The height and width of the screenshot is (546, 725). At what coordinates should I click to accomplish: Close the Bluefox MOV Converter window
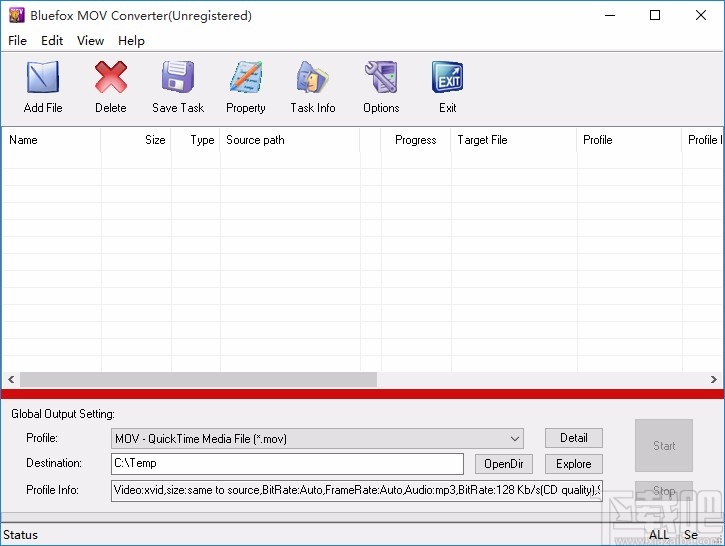(700, 15)
